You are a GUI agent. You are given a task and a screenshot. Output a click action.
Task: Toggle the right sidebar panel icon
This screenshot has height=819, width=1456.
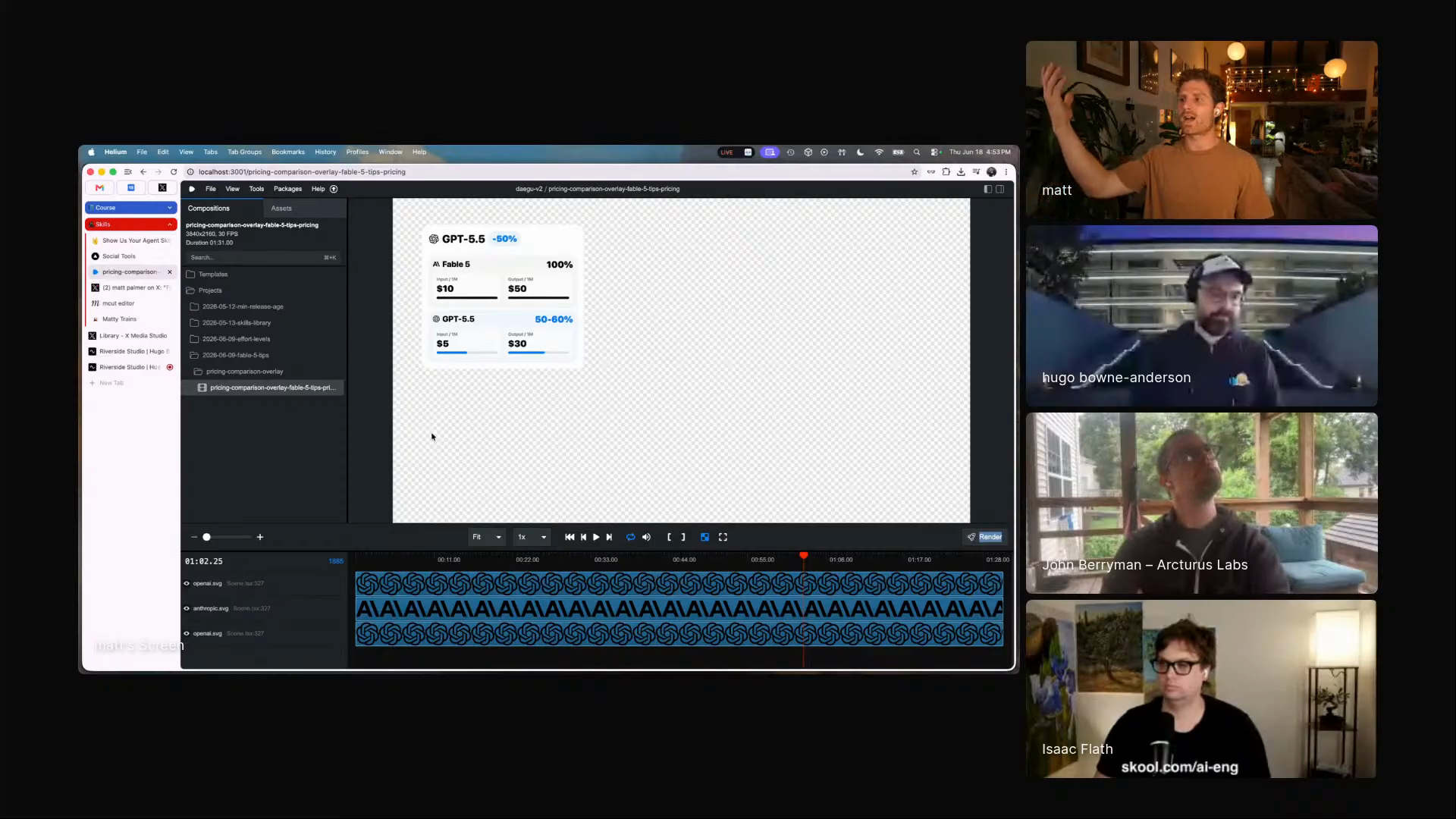pos(1000,189)
